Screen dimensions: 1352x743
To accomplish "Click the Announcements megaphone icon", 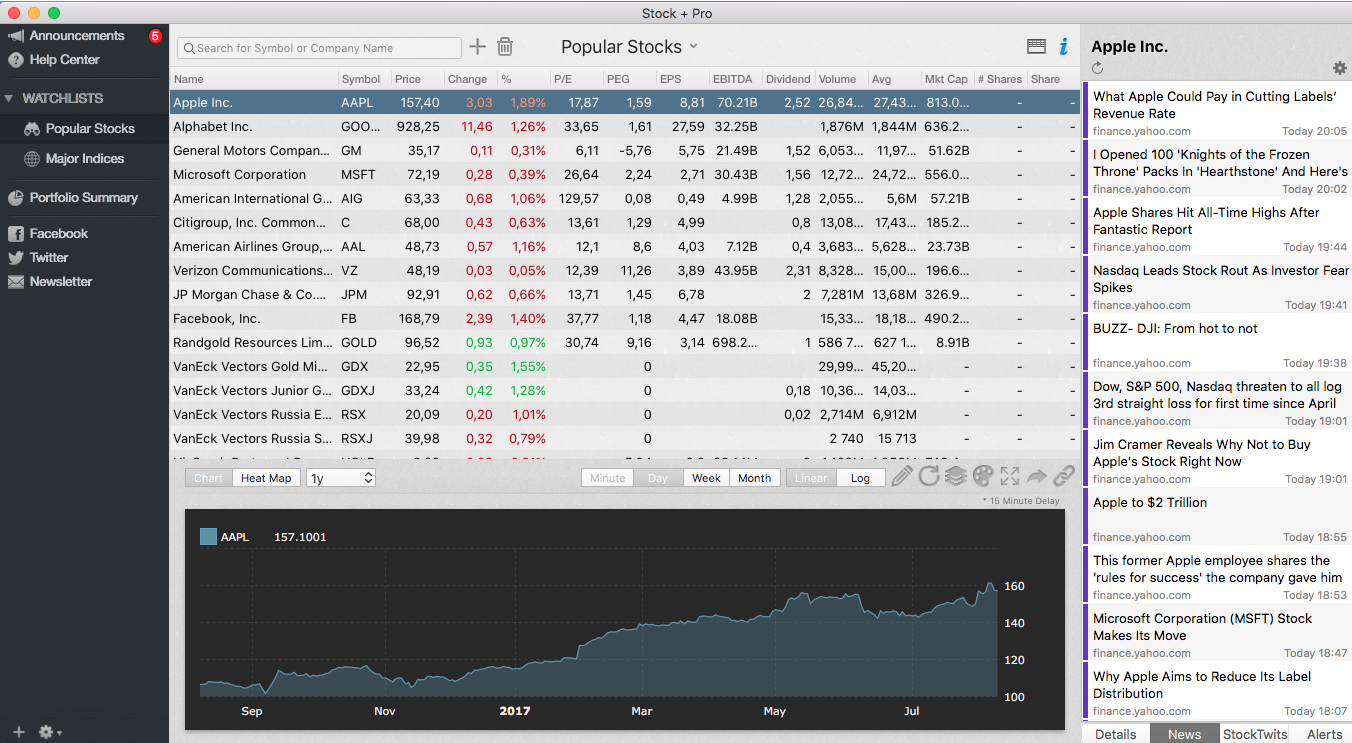I will 16,36.
